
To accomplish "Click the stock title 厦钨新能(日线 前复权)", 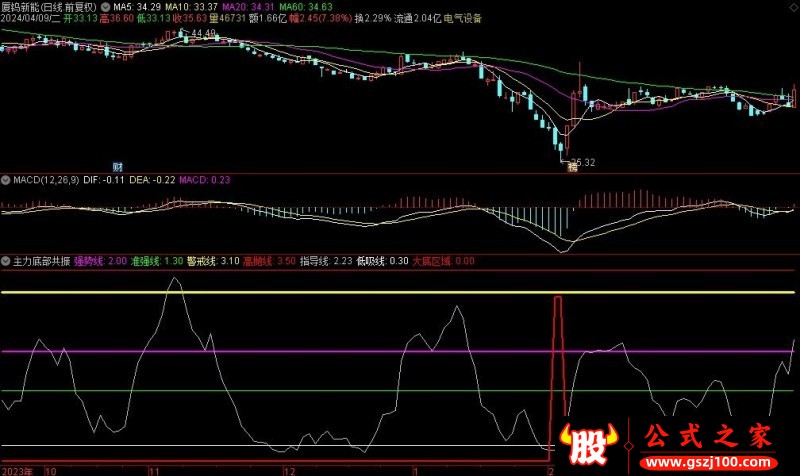I will tap(49, 7).
